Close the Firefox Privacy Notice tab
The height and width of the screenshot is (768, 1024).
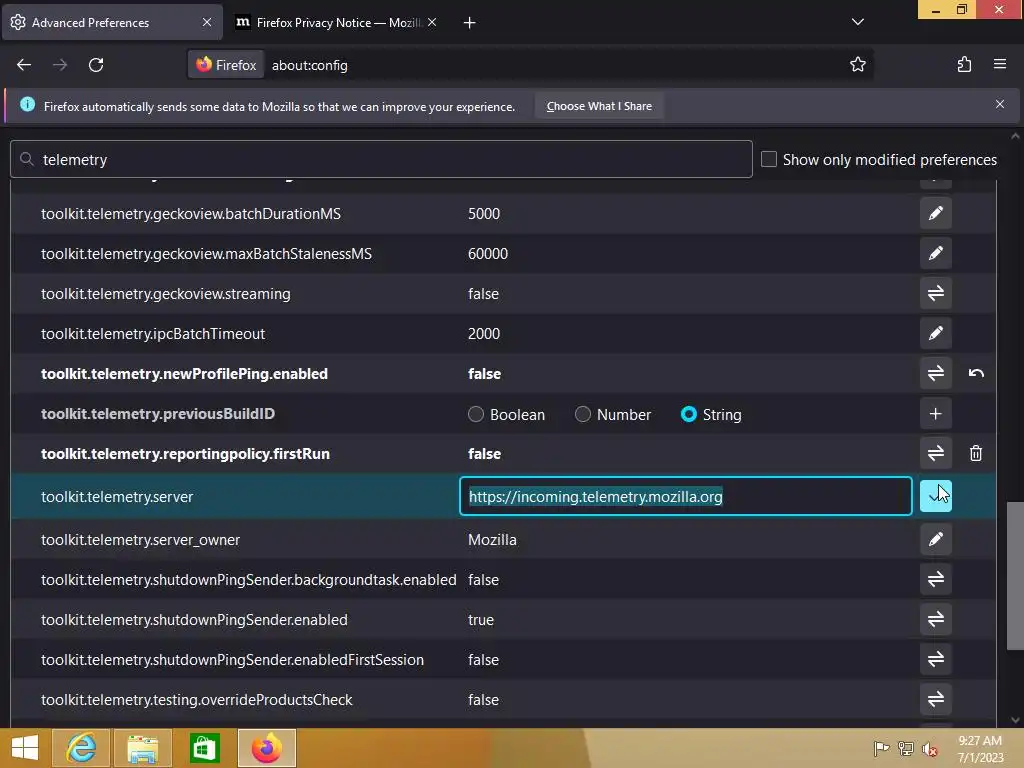pos(432,22)
